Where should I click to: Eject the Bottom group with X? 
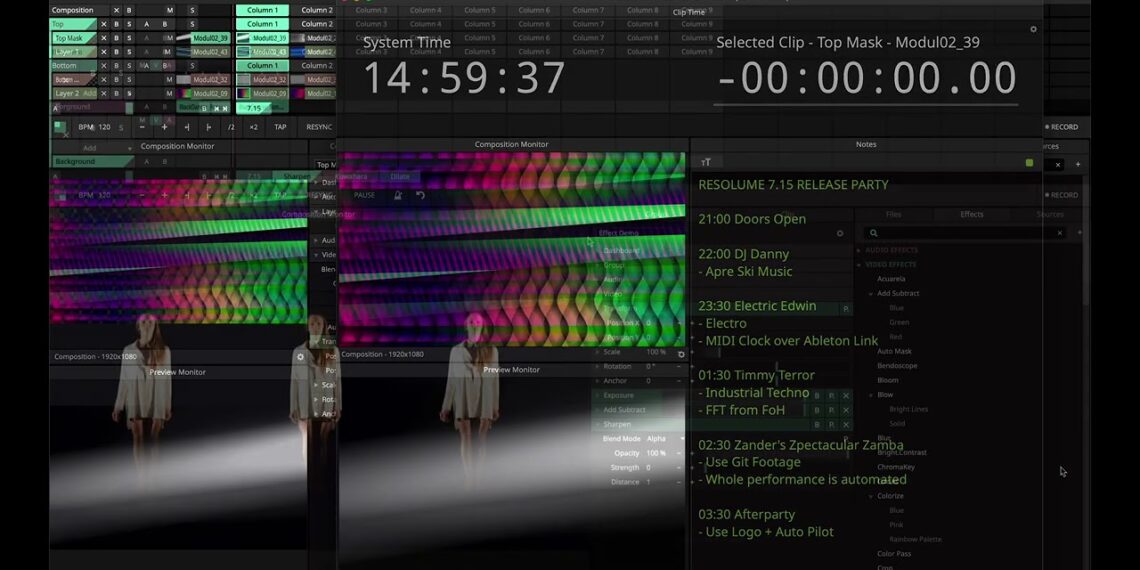(x=104, y=65)
